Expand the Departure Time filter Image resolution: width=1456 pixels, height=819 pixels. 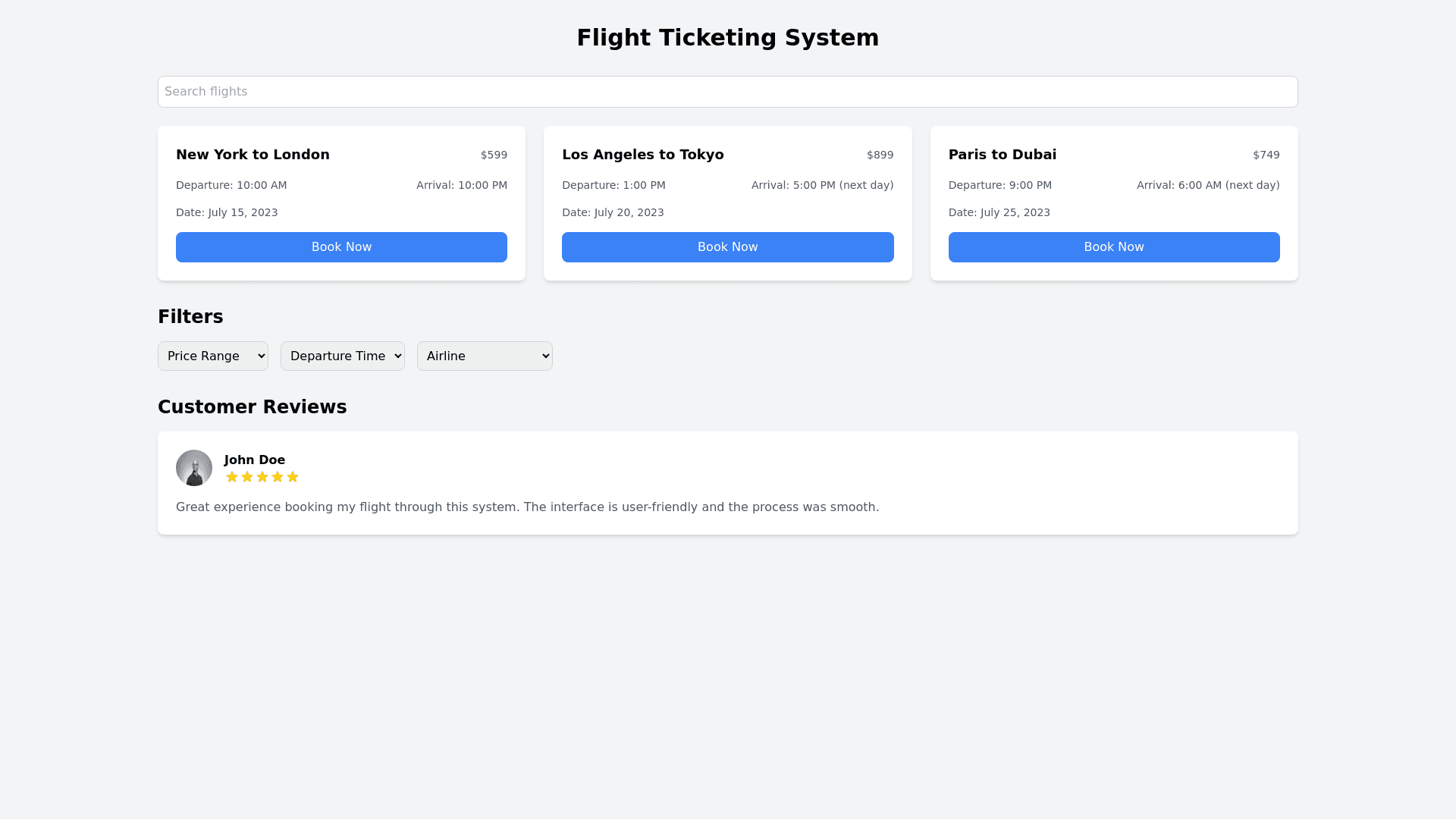(x=343, y=356)
